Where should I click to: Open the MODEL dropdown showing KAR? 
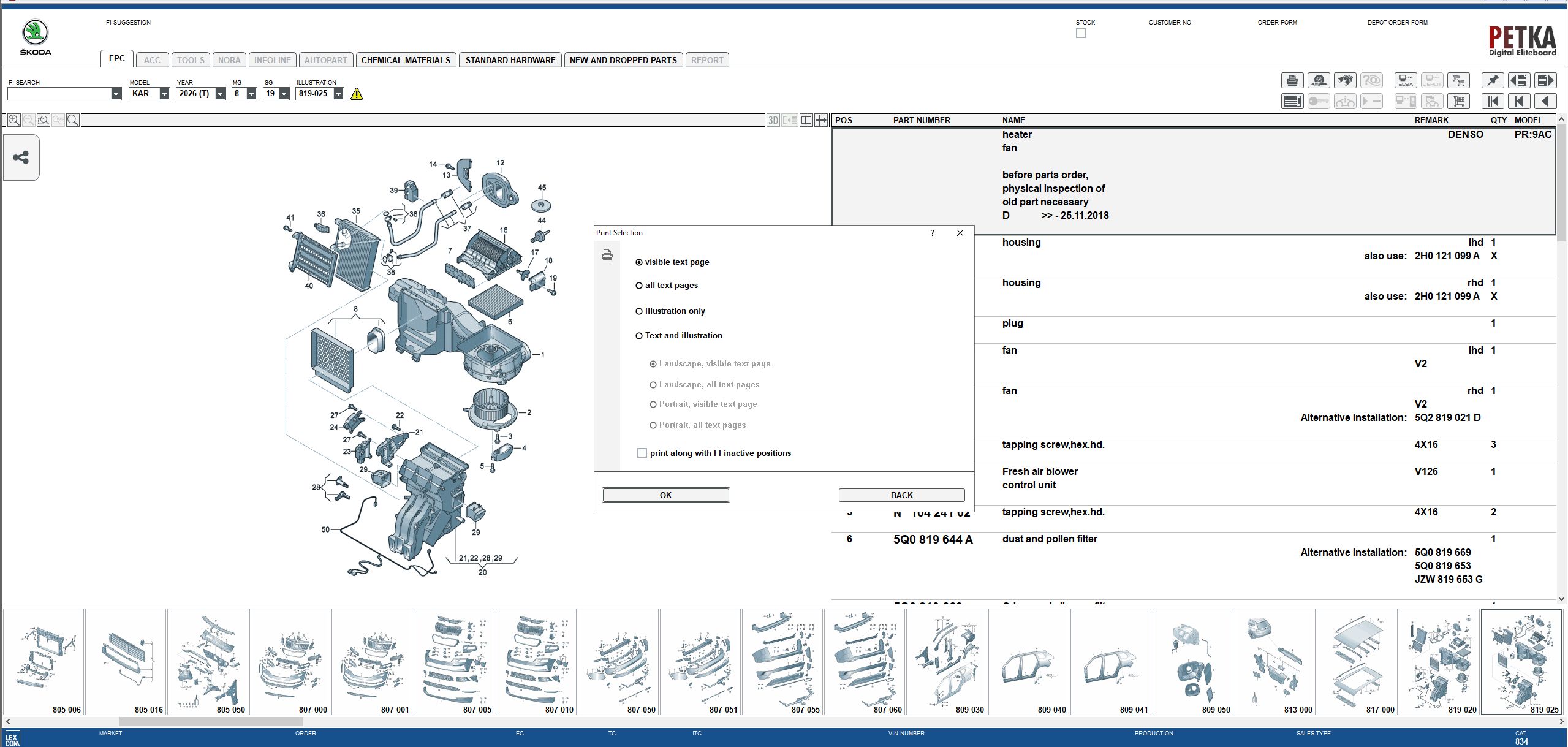tap(163, 94)
